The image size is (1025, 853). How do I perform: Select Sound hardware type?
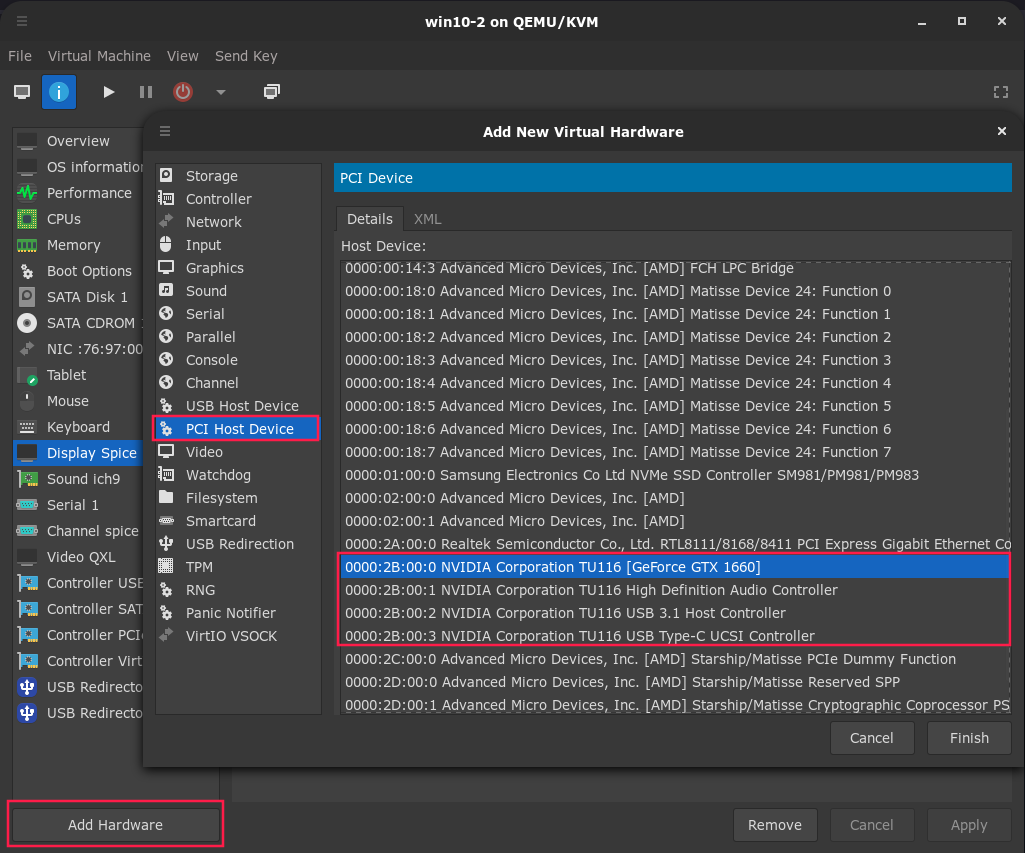click(239, 291)
